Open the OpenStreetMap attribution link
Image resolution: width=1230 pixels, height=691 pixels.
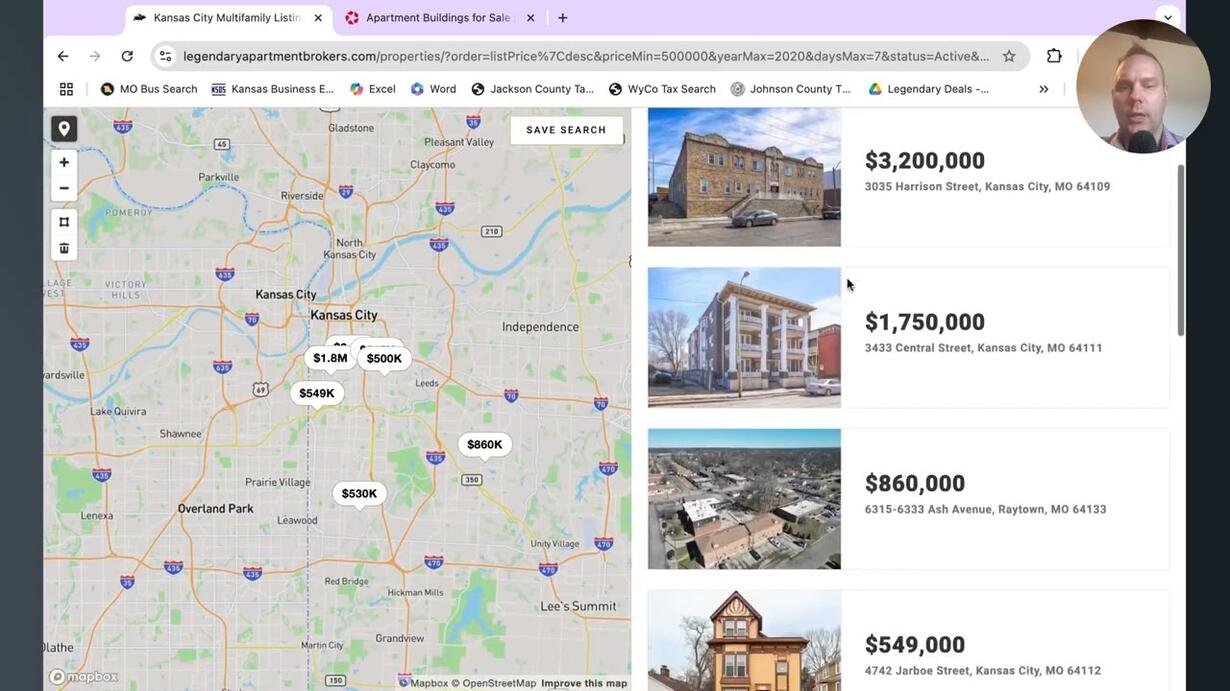(x=493, y=684)
